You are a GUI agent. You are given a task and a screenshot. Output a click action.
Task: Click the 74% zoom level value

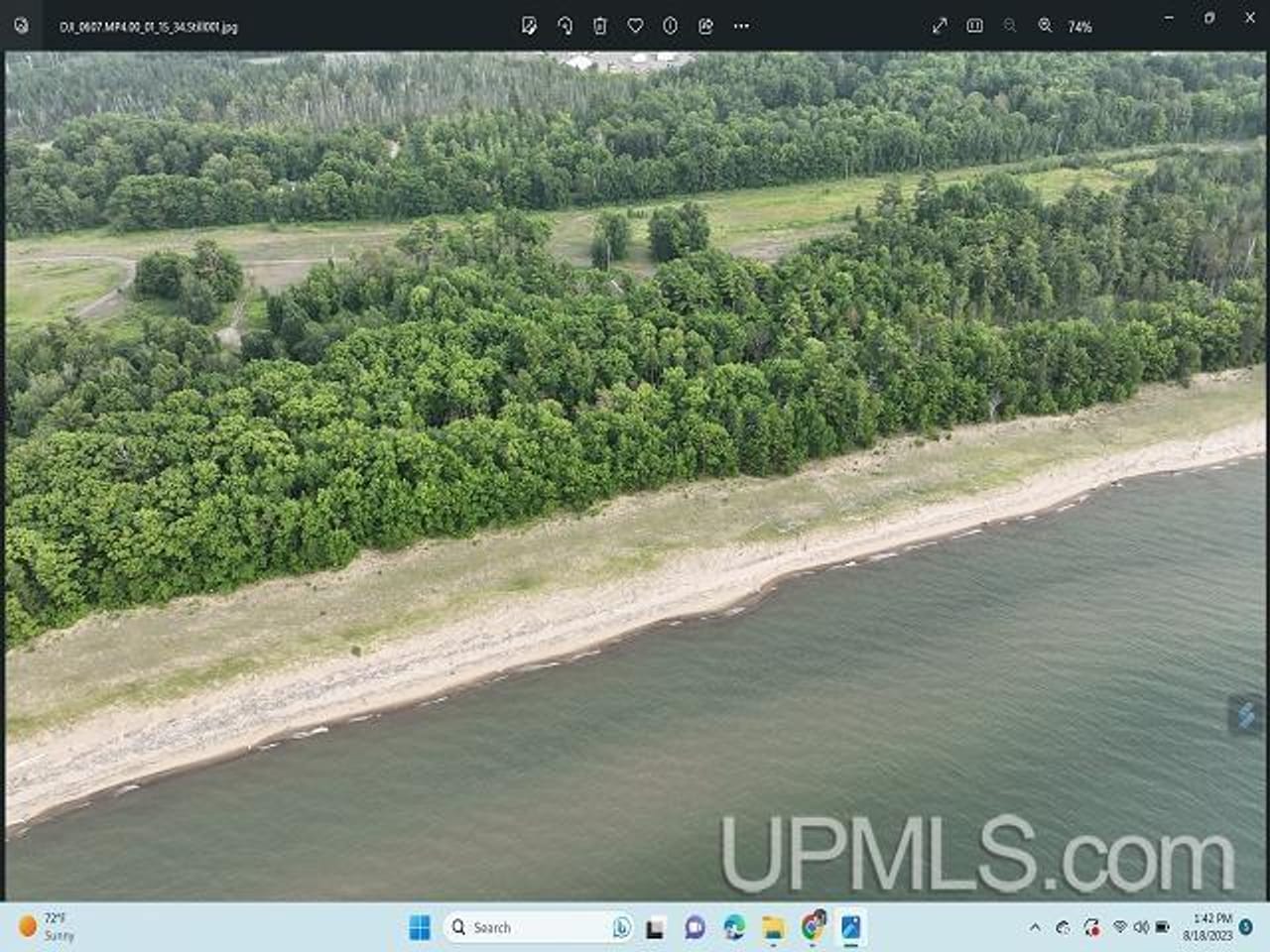tap(1079, 27)
